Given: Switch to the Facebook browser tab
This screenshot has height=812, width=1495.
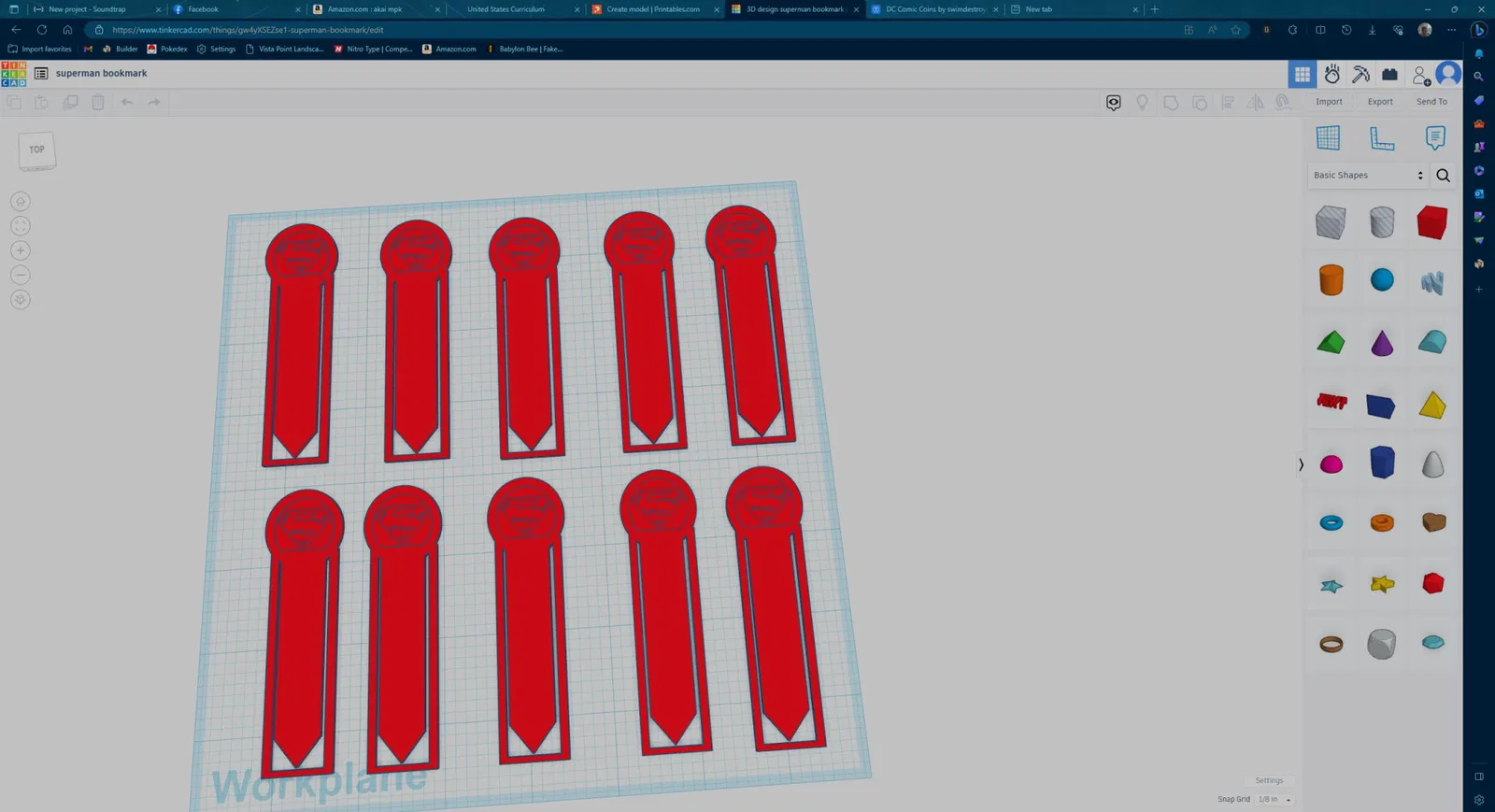Looking at the screenshot, I should (x=236, y=9).
